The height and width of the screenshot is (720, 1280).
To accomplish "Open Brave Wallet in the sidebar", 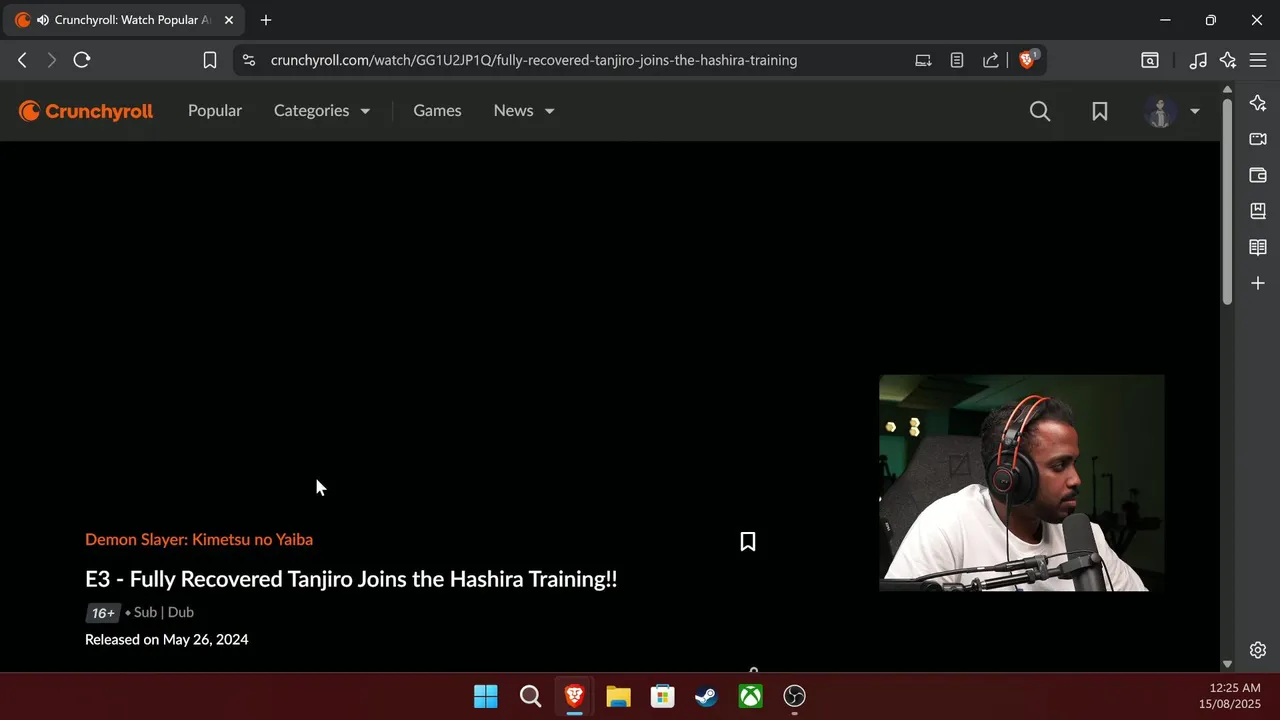I will click(x=1258, y=175).
